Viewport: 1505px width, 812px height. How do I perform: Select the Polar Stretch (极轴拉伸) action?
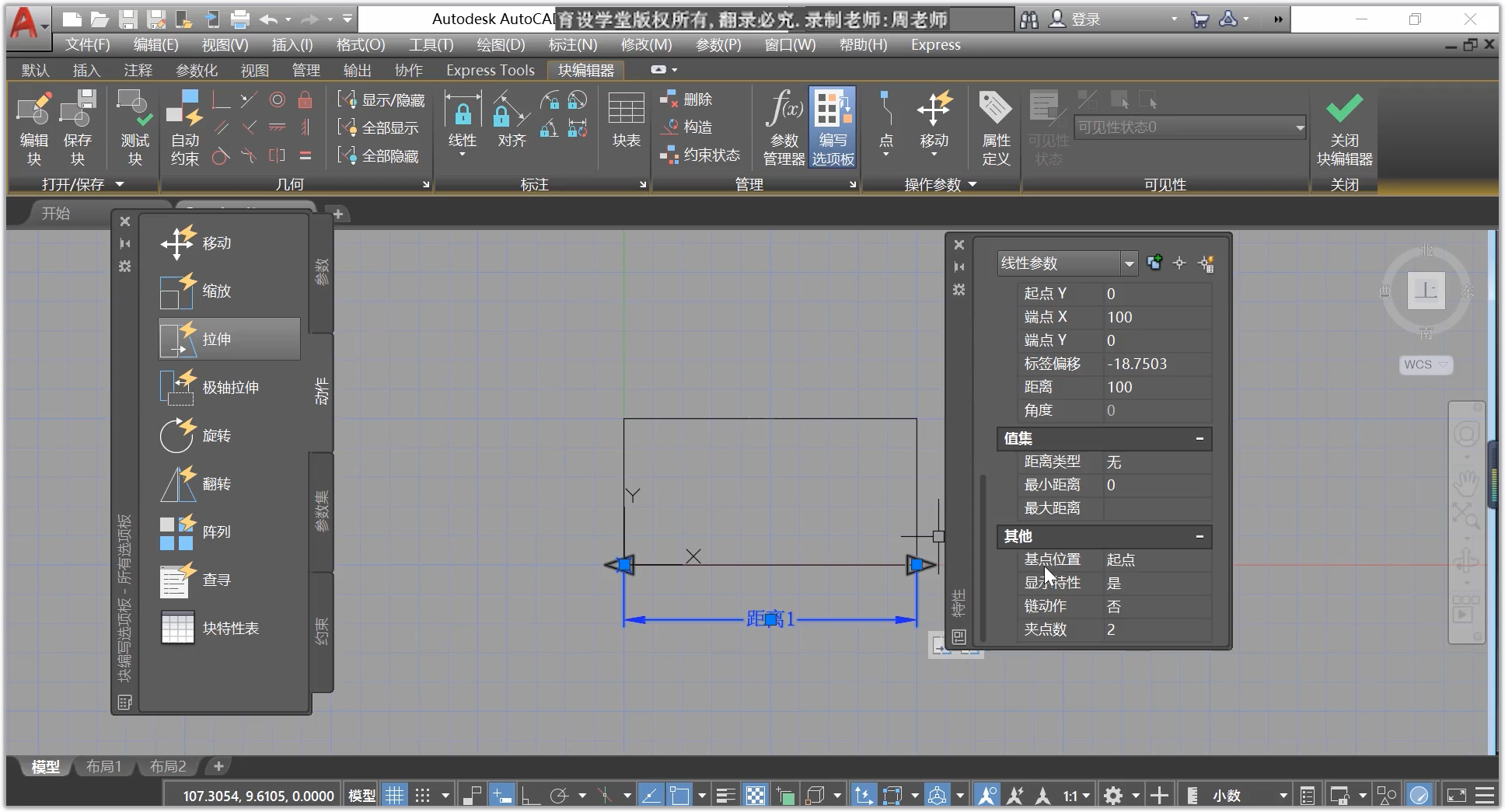[229, 387]
